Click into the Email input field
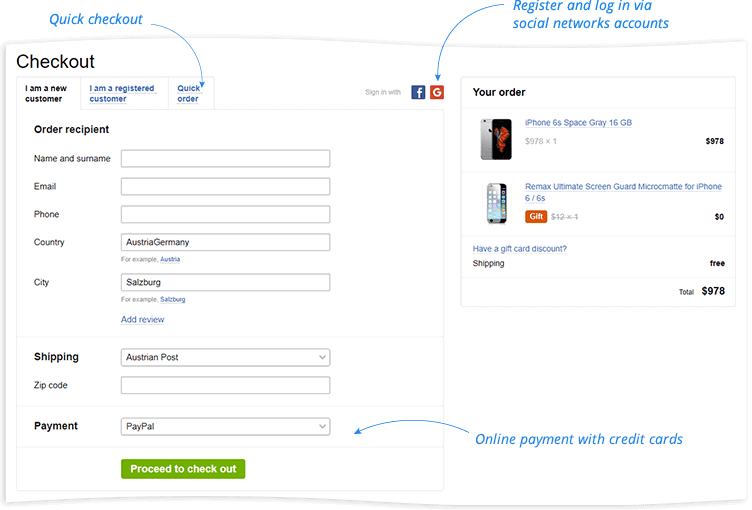This screenshot has height=510, width=752. [225, 186]
